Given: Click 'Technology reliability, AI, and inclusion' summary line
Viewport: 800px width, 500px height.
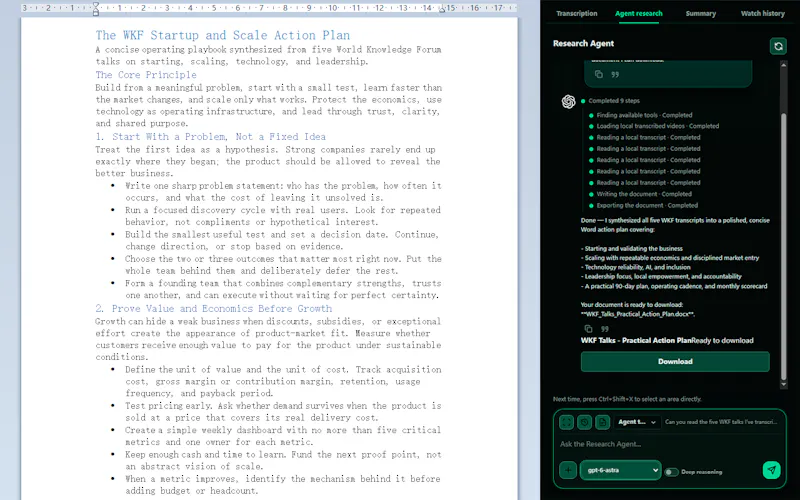Looking at the screenshot, I should tap(635, 267).
